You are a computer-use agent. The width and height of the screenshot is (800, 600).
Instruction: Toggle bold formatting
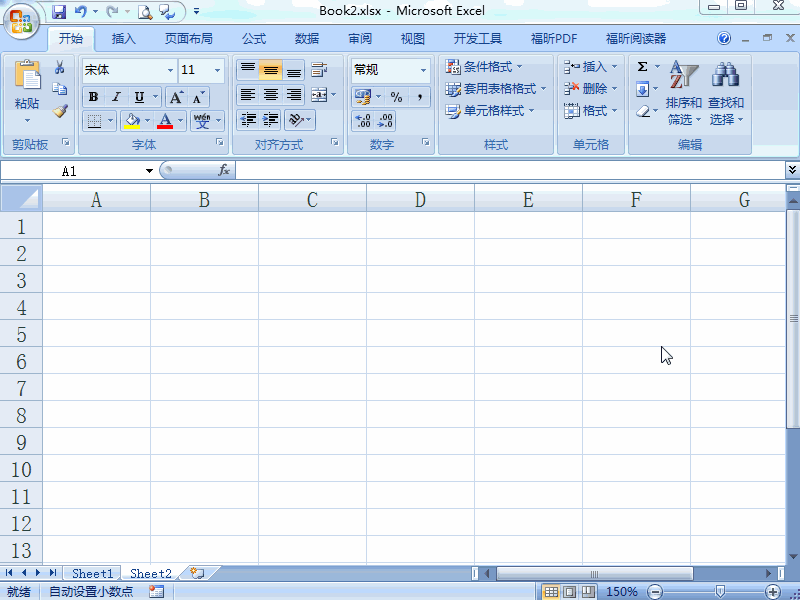coord(93,97)
